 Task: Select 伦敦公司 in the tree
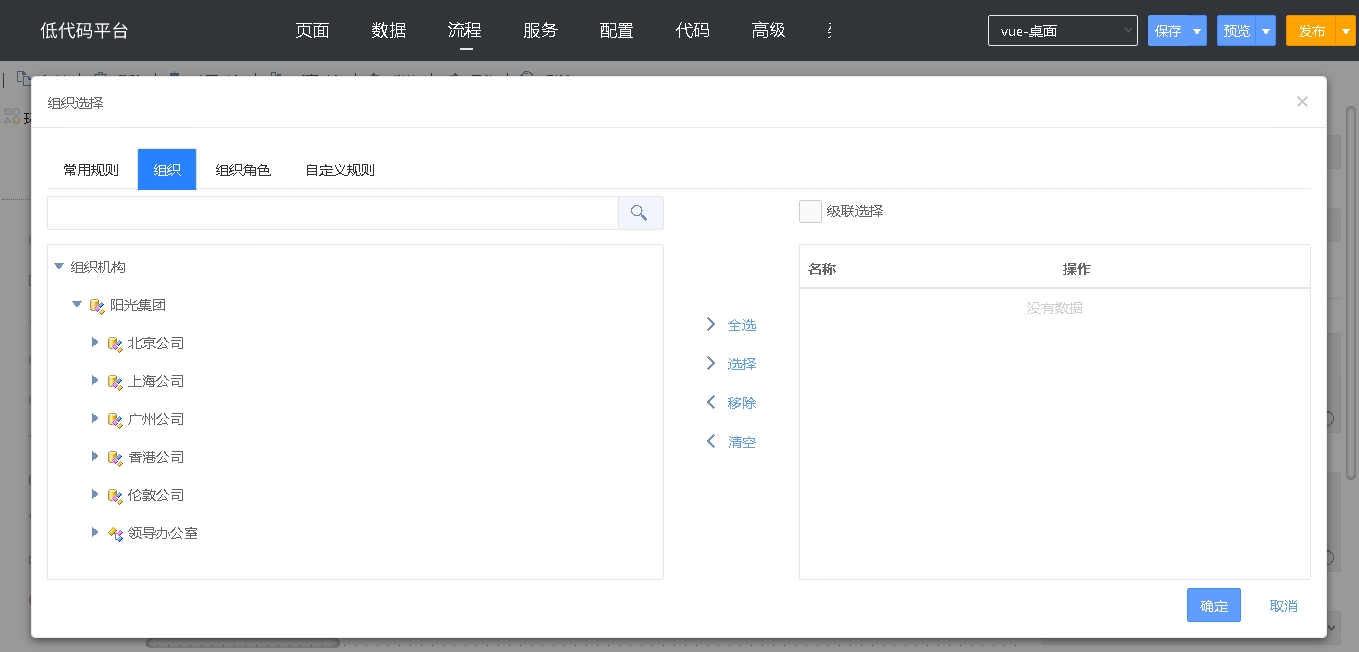[x=156, y=495]
